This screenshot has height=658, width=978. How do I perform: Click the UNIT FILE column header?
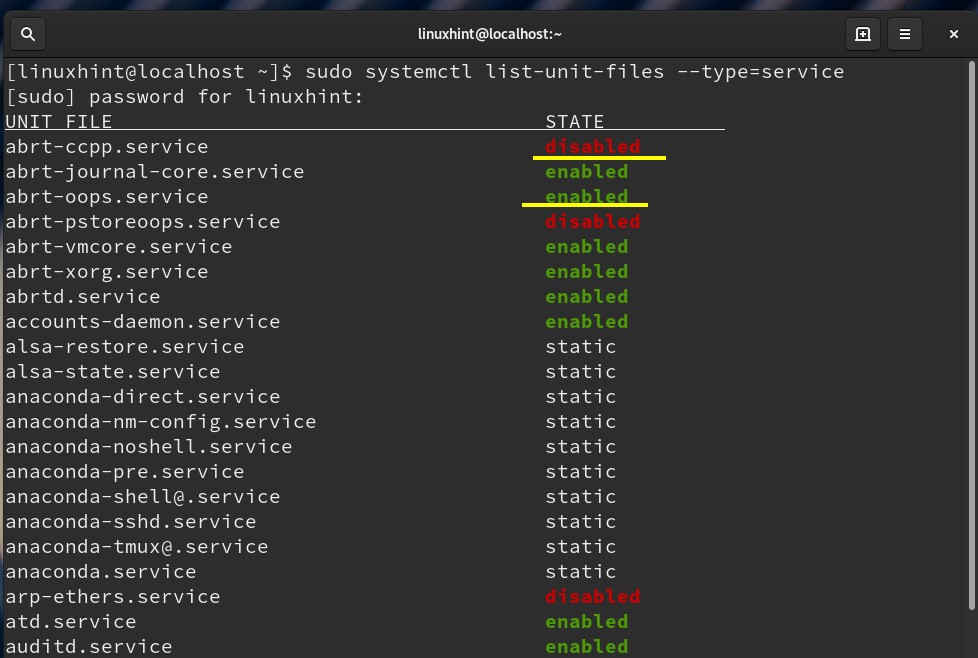59,122
